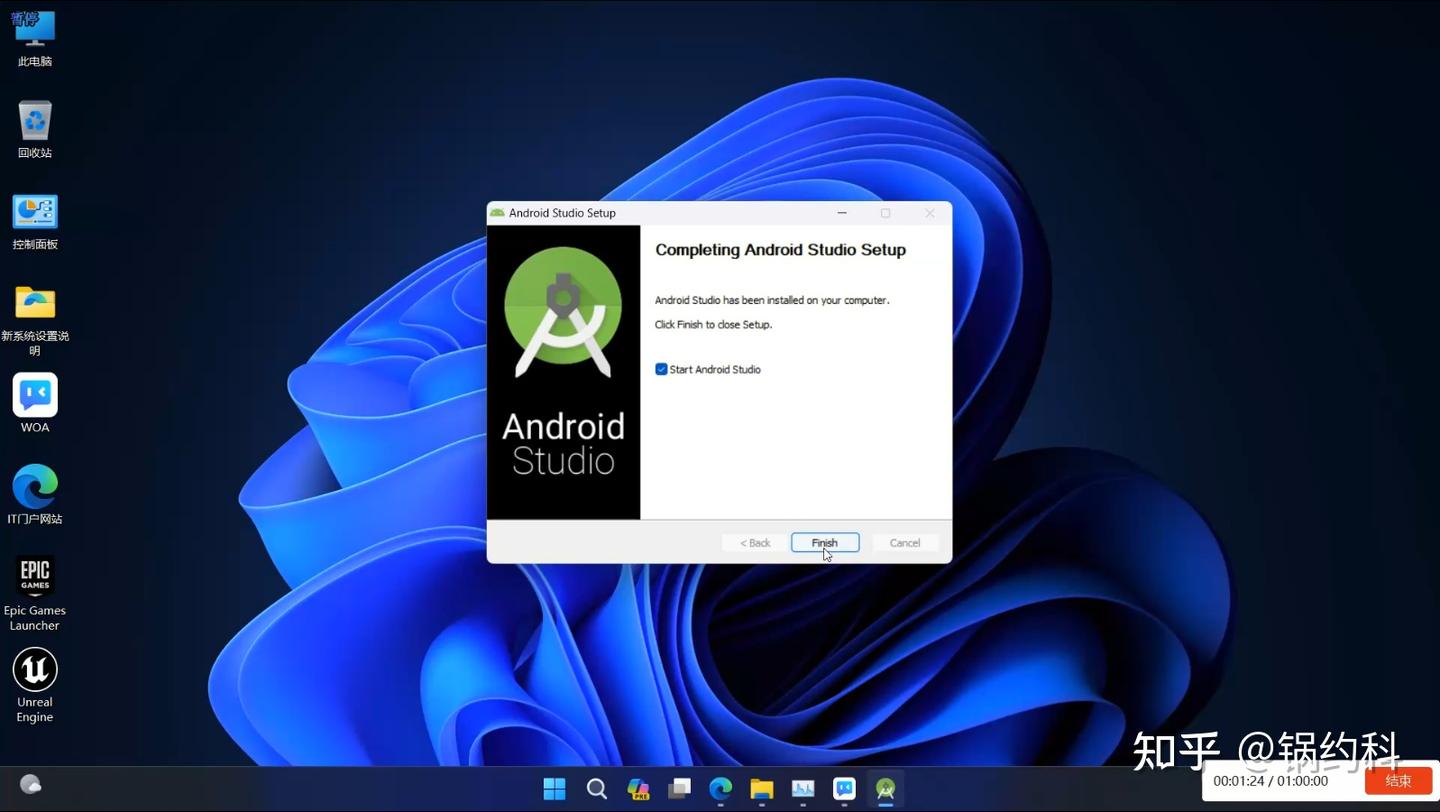Click the Android Studio logo banner image
The image size is (1440, 812).
coord(563,372)
